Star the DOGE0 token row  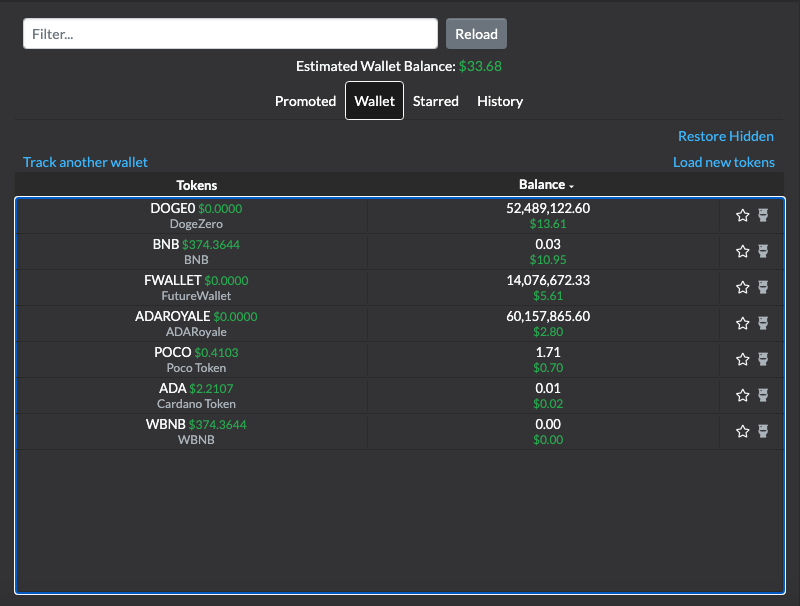click(x=742, y=215)
